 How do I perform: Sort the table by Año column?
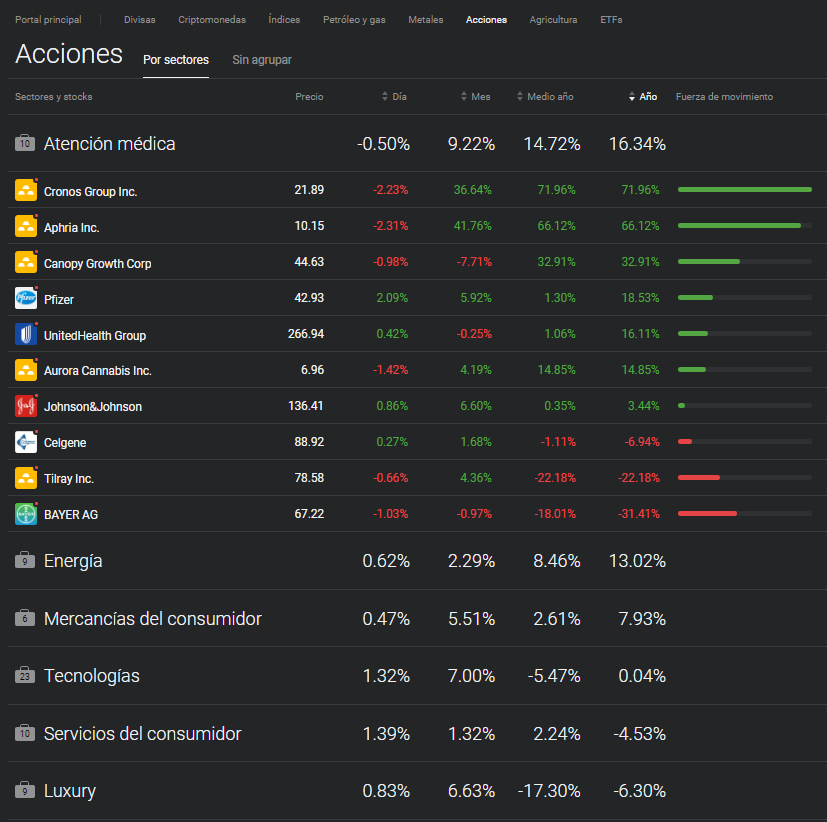643,96
